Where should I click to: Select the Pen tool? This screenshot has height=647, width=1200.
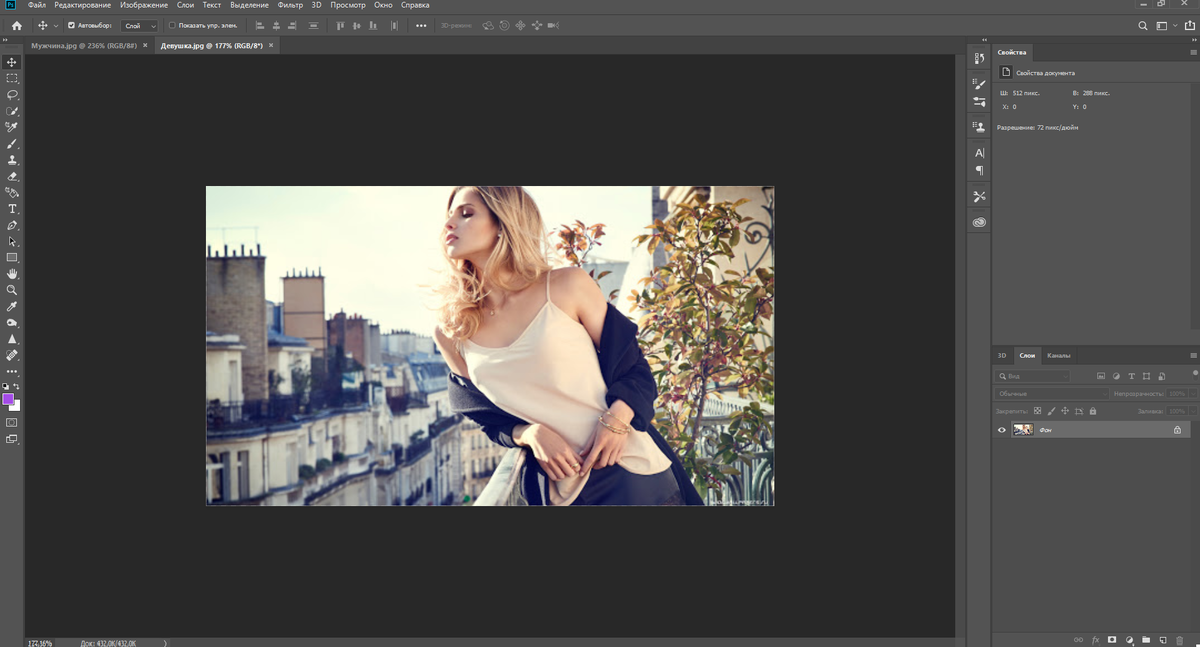click(x=12, y=225)
